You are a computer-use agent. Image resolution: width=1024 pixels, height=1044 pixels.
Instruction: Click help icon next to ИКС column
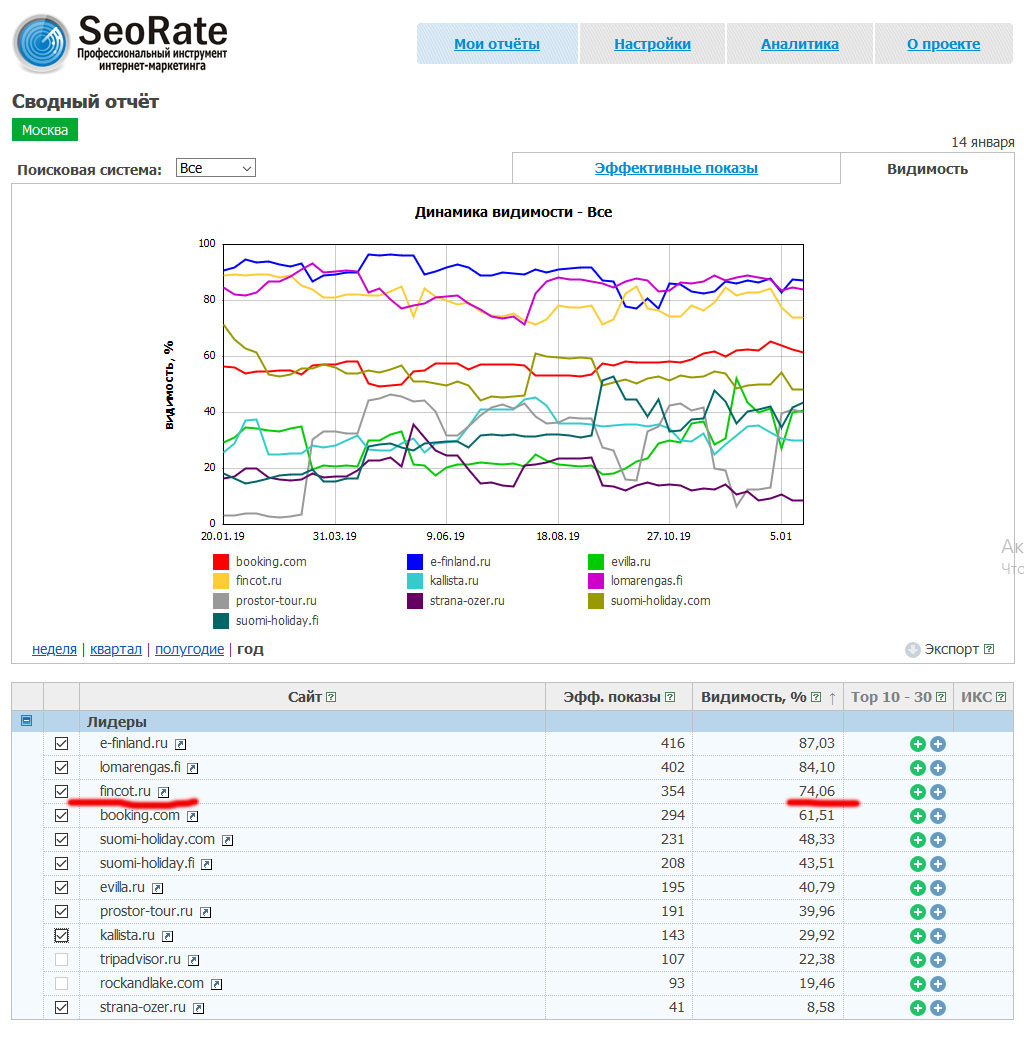tap(1001, 697)
